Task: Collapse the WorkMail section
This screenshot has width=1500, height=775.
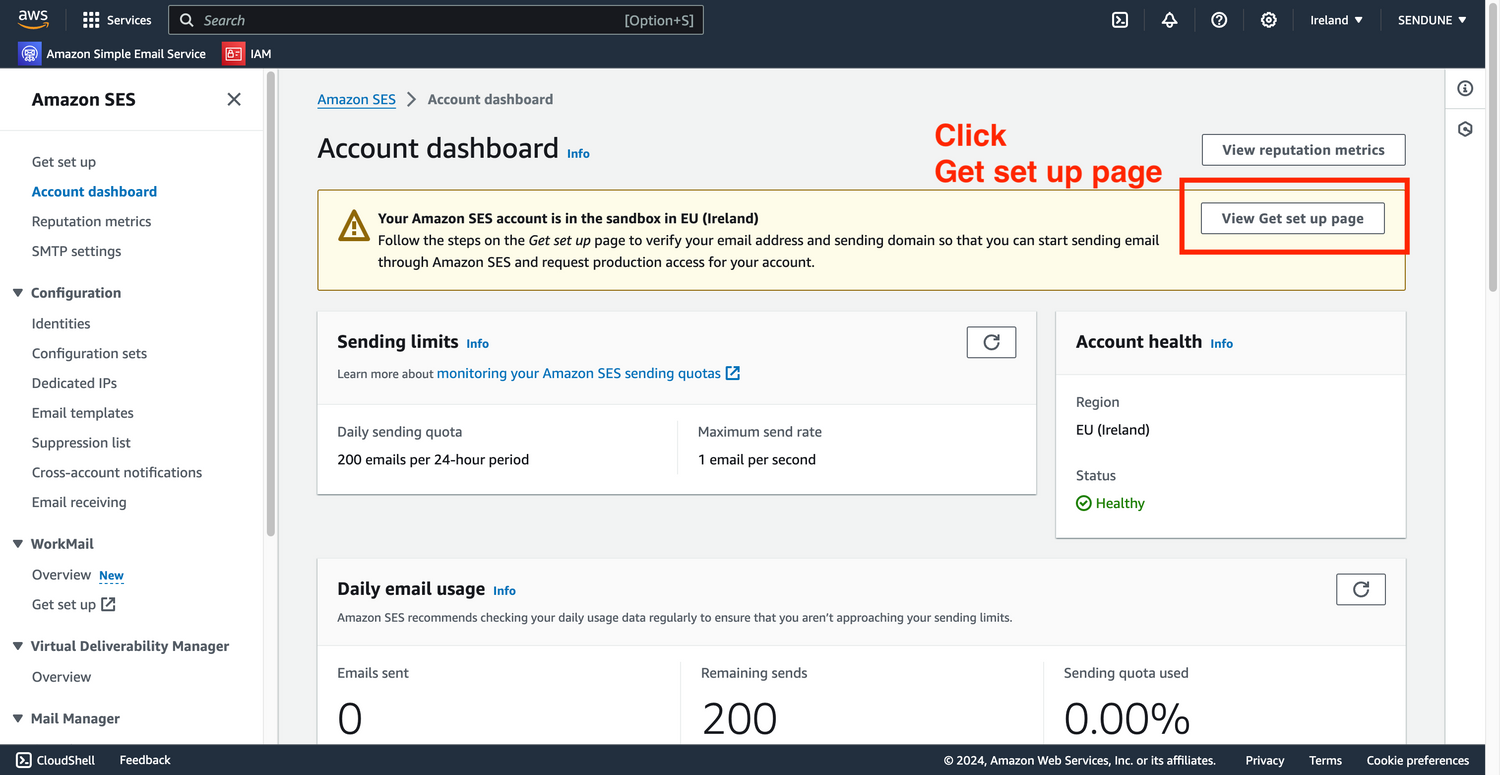Action: [x=18, y=544]
